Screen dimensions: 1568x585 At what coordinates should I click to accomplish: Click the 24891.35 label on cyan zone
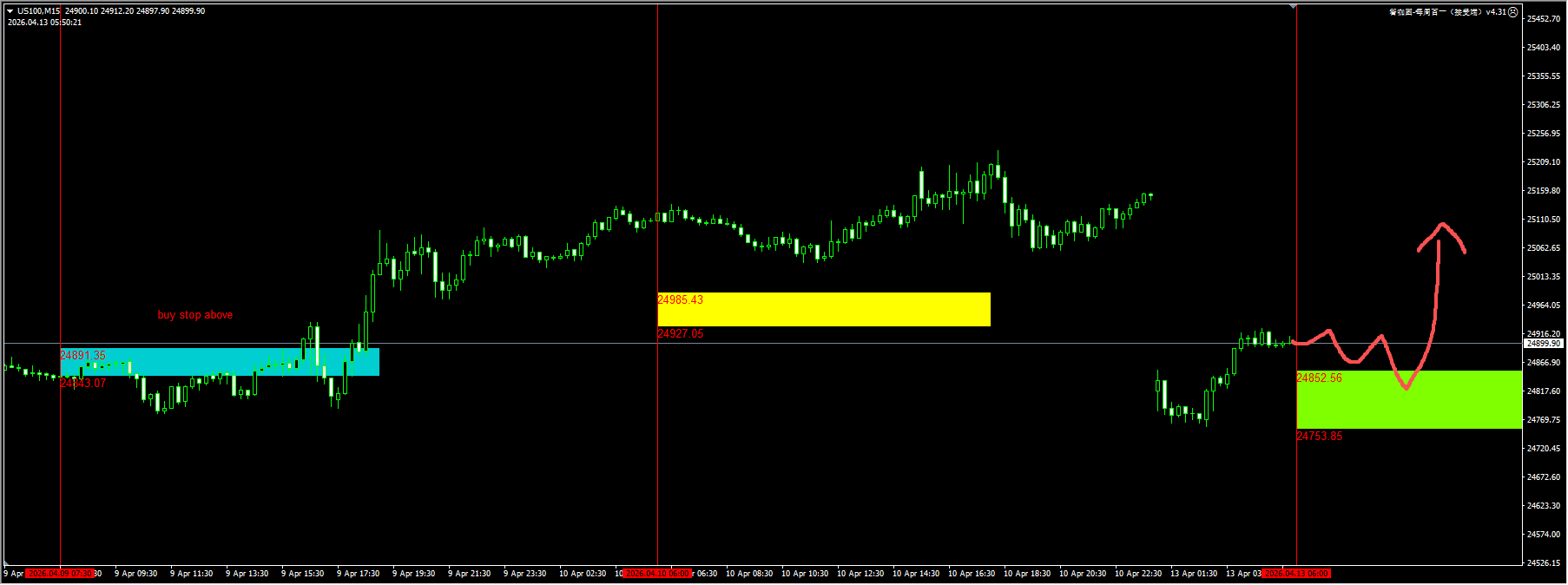tap(82, 356)
